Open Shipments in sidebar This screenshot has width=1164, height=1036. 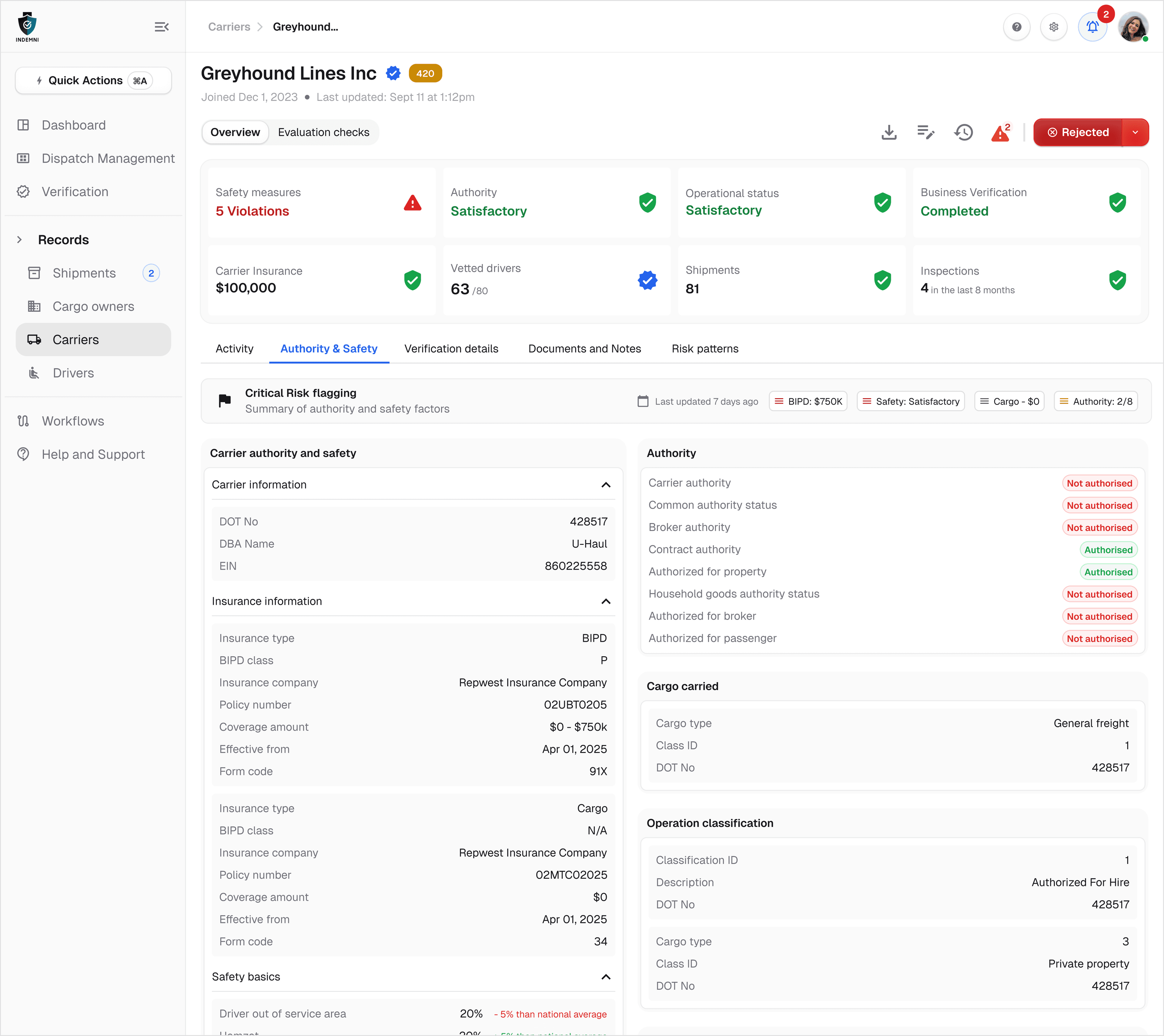(84, 273)
